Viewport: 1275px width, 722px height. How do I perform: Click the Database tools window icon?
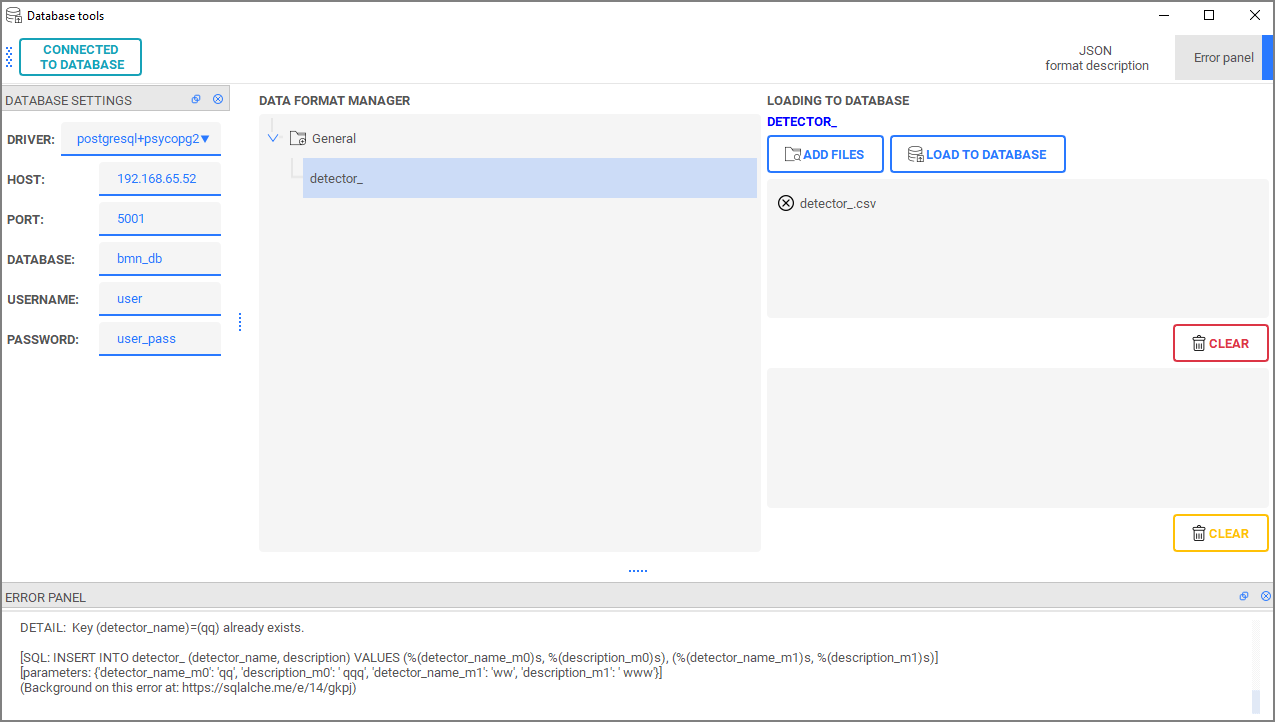click(x=14, y=15)
